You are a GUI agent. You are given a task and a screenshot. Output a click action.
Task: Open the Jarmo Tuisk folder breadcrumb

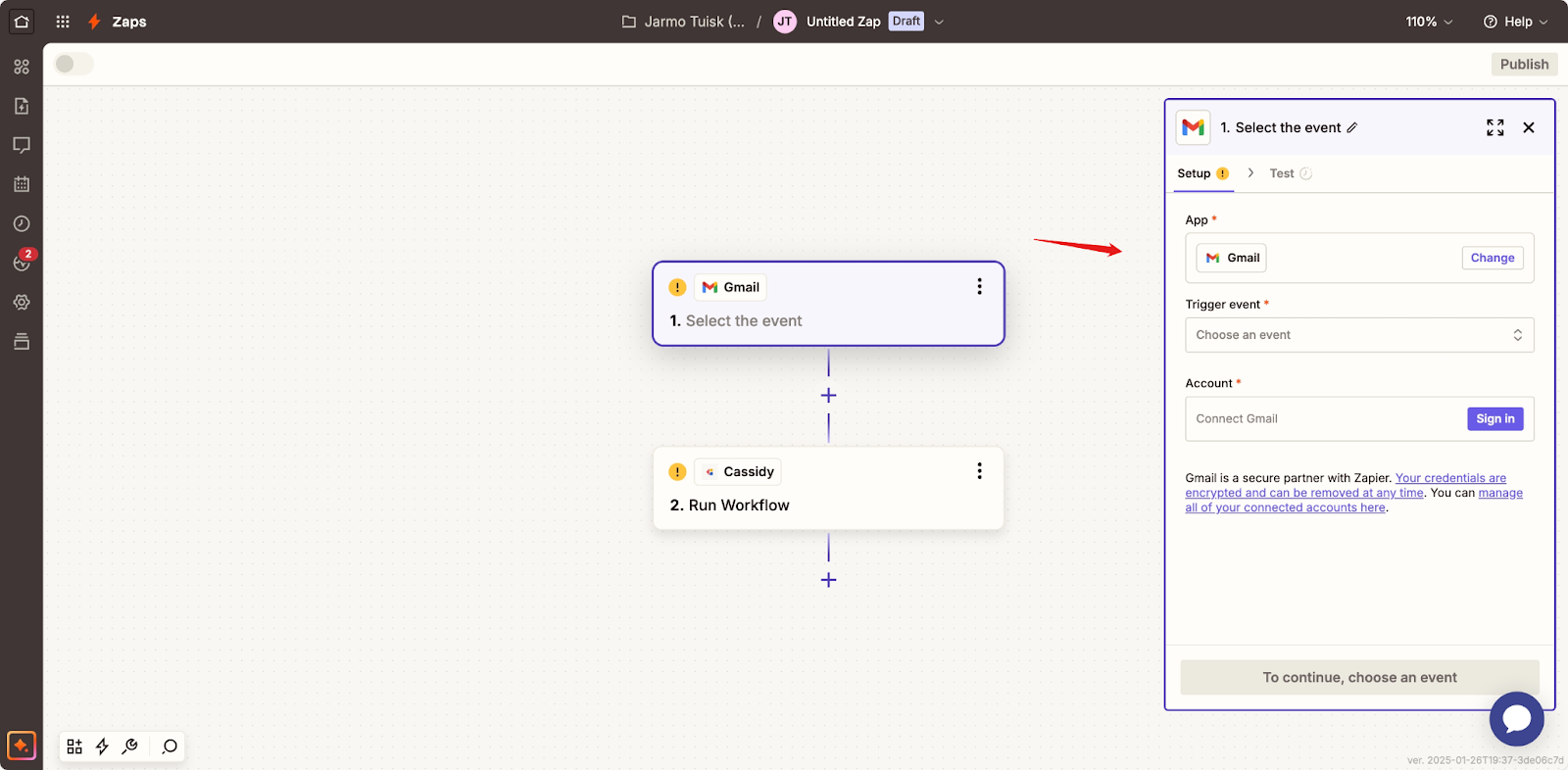[684, 22]
